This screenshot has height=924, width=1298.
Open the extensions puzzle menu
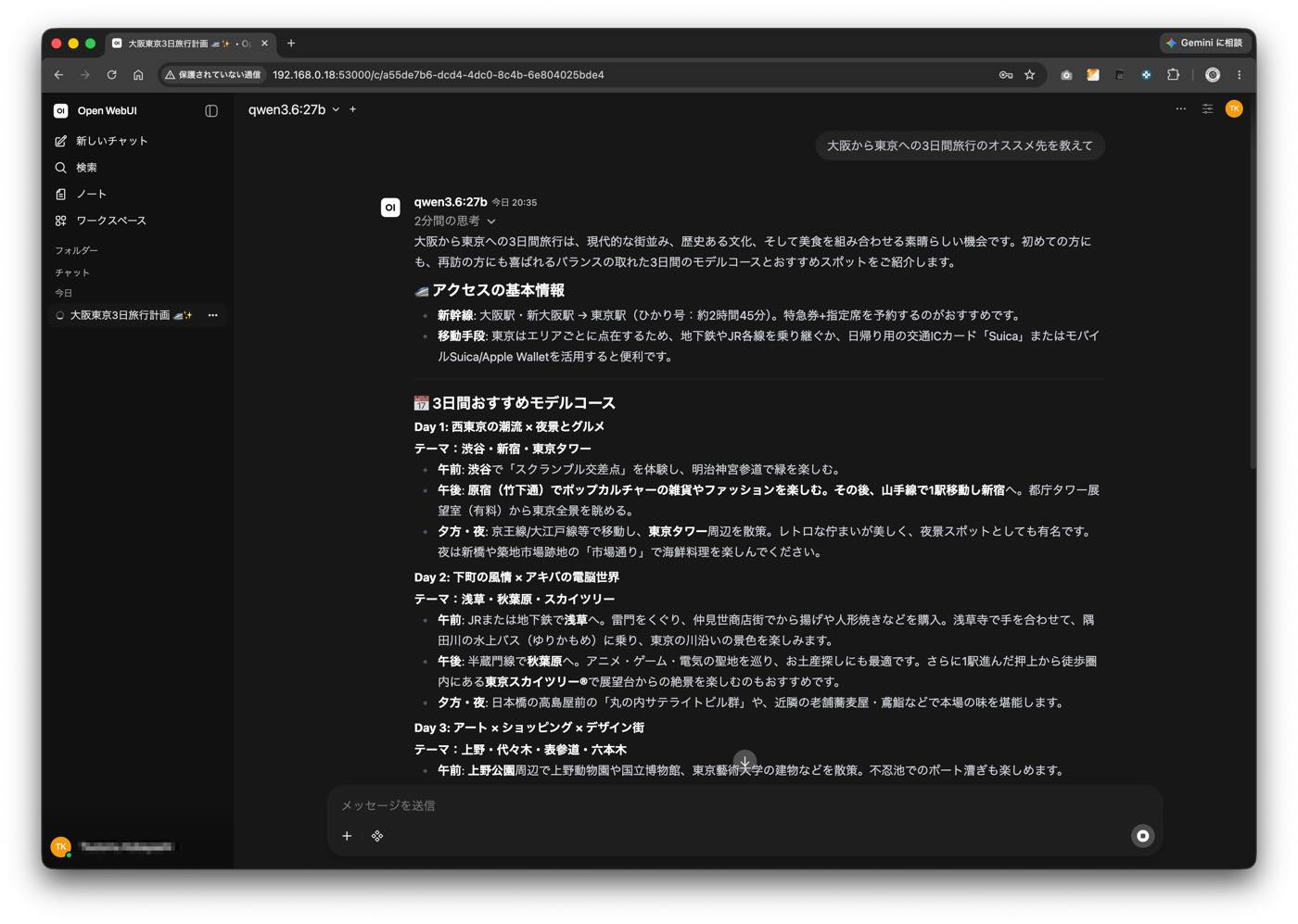coord(1173,75)
